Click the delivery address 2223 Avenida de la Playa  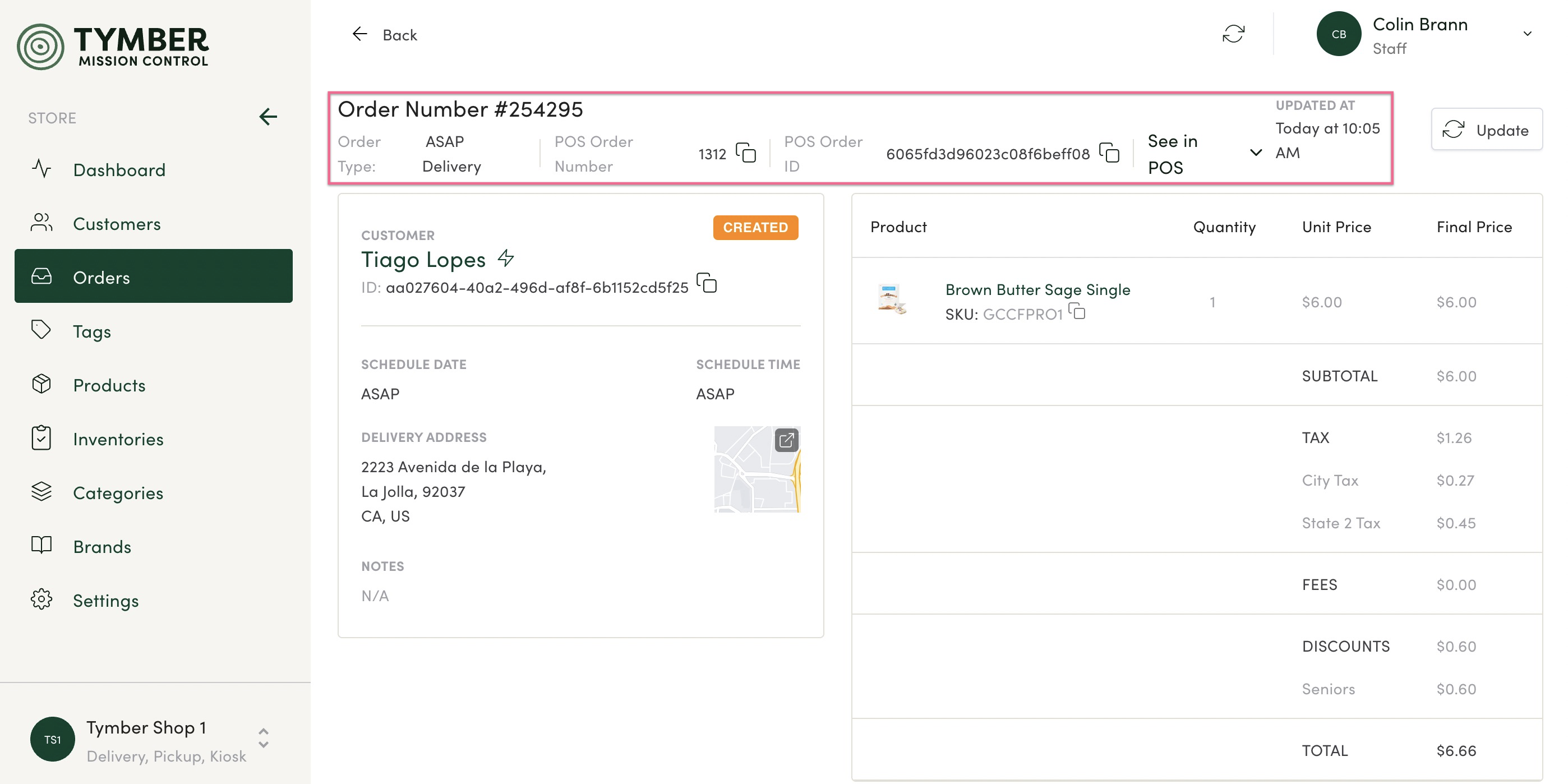click(454, 491)
